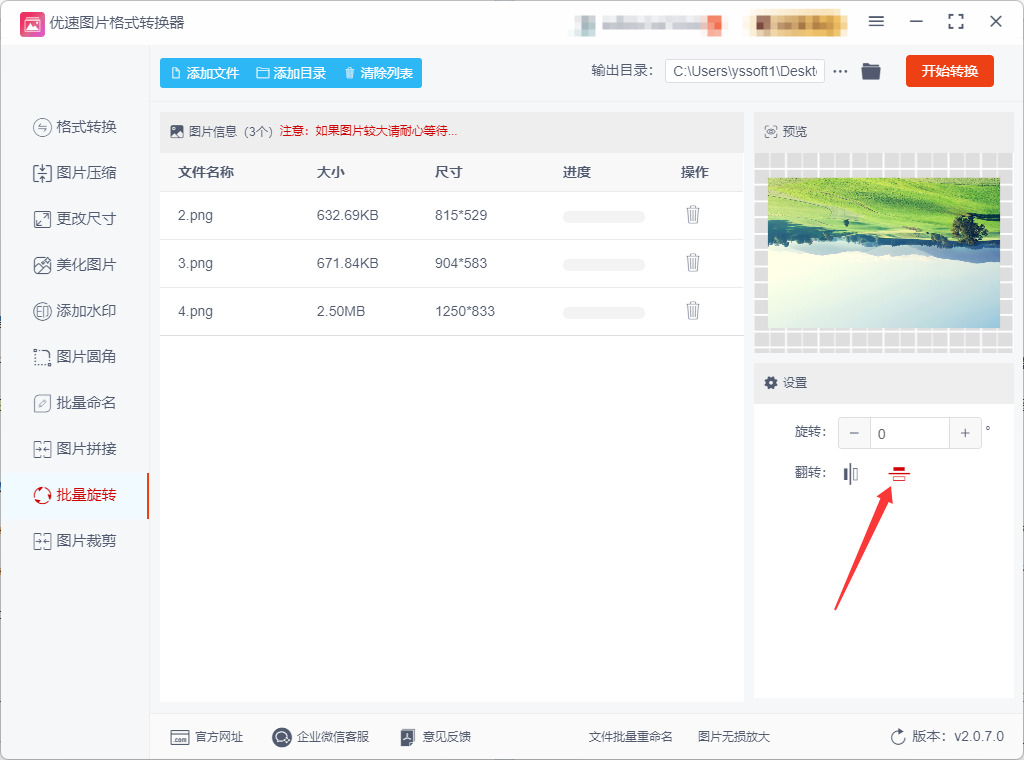Image resolution: width=1024 pixels, height=760 pixels.
Task: Click the trash icon for 4.png
Action: [693, 311]
